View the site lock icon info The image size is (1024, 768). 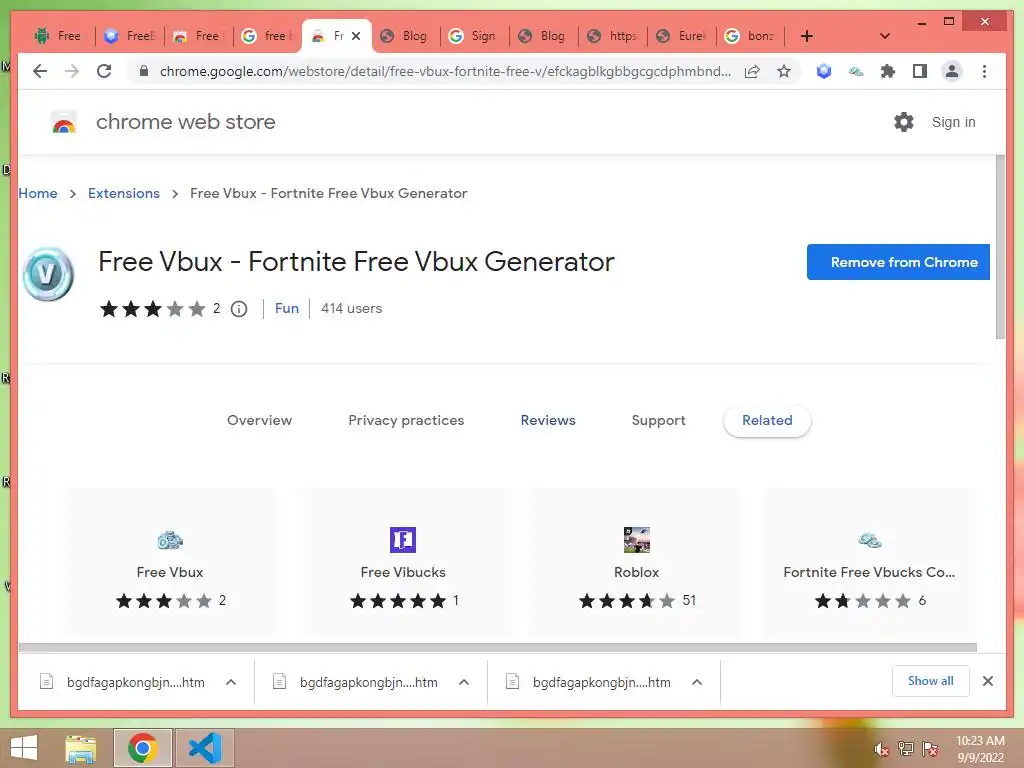144,71
